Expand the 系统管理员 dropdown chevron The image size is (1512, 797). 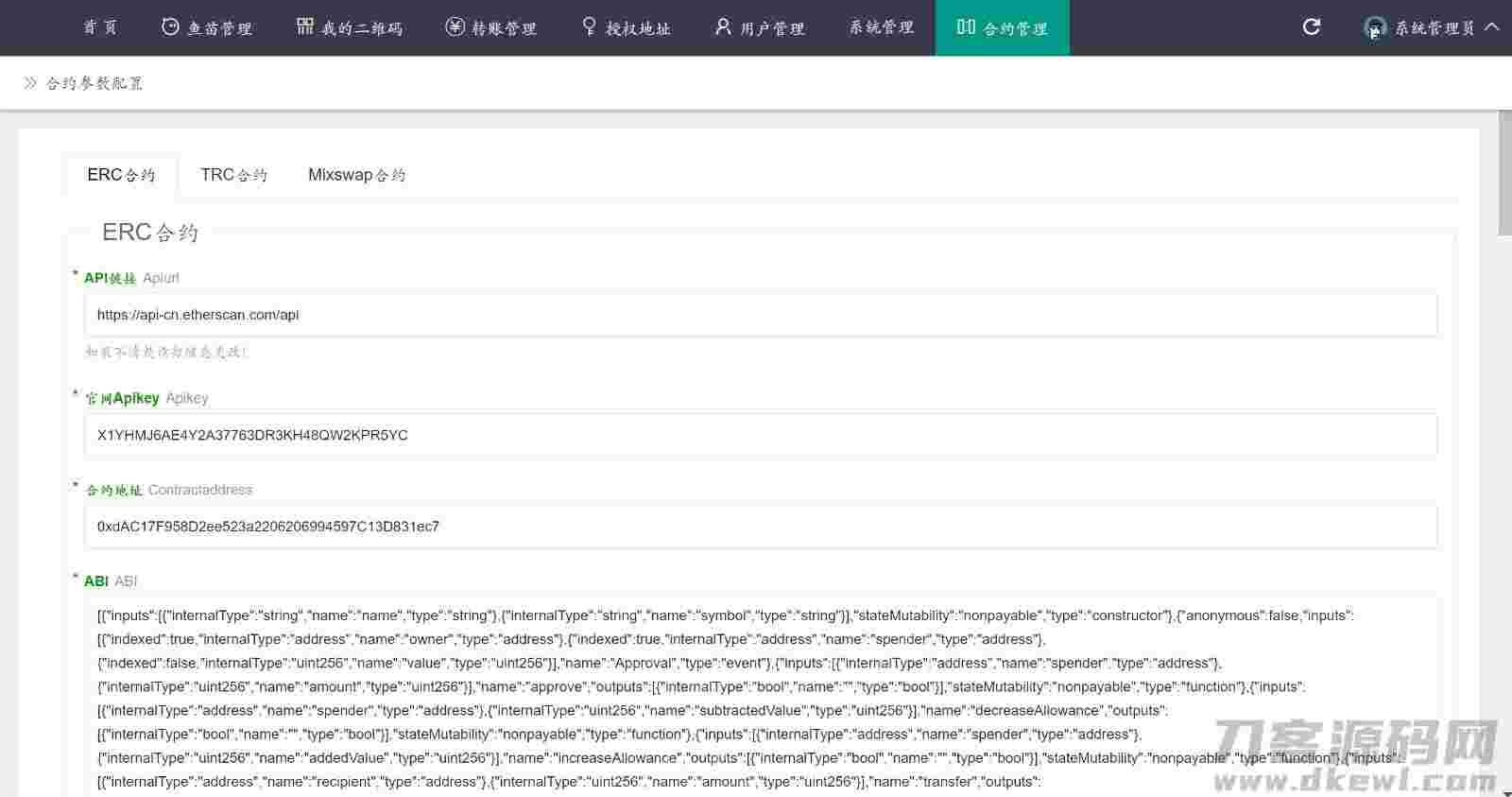(1492, 27)
